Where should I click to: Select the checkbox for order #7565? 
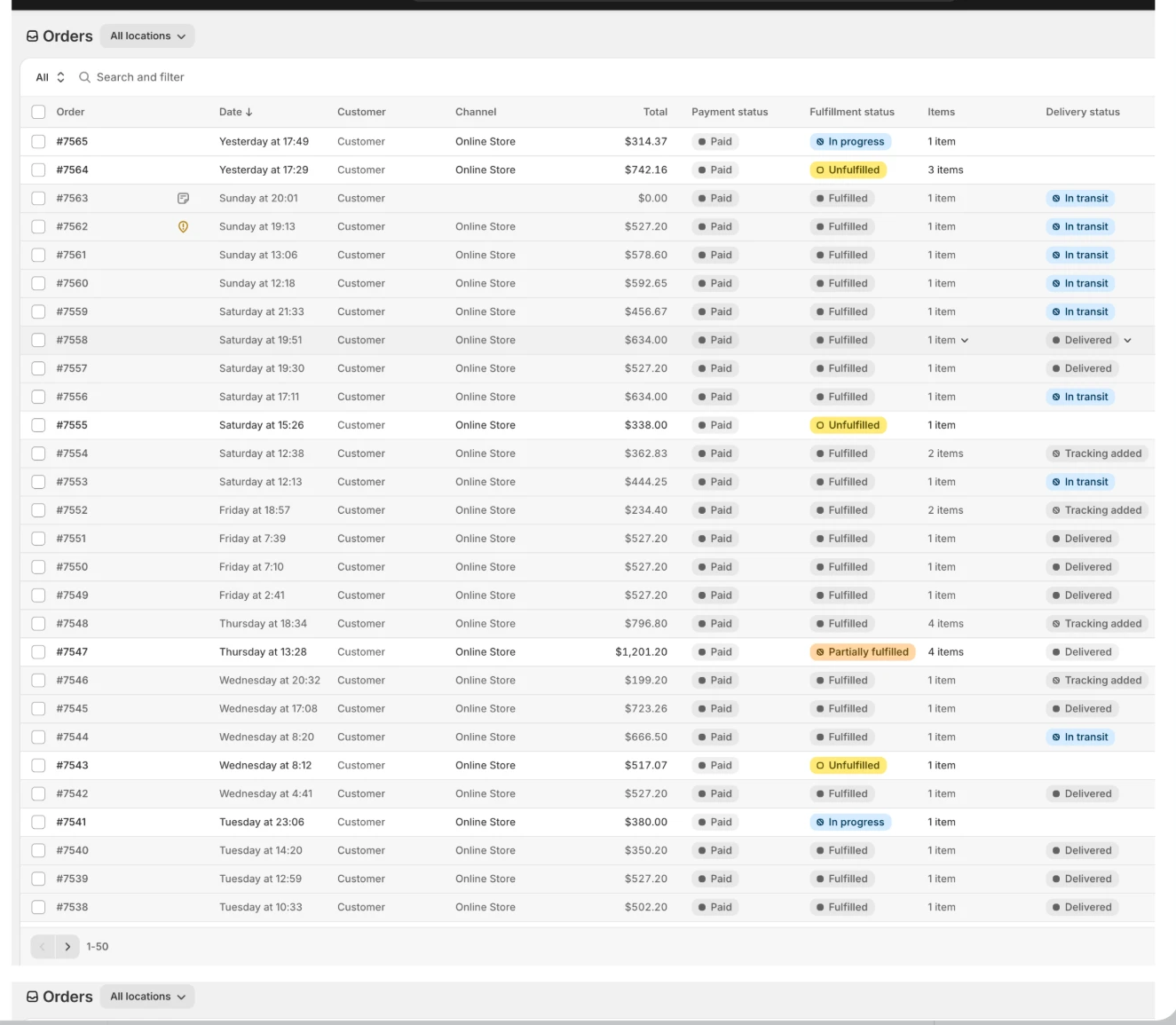pos(38,142)
